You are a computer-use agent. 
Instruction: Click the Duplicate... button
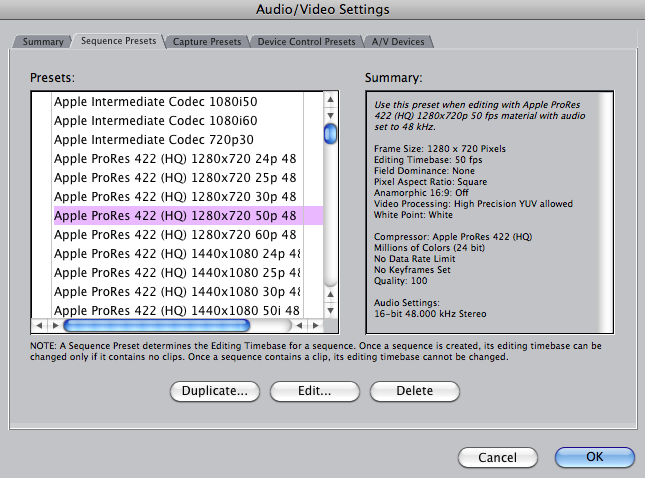pos(215,391)
